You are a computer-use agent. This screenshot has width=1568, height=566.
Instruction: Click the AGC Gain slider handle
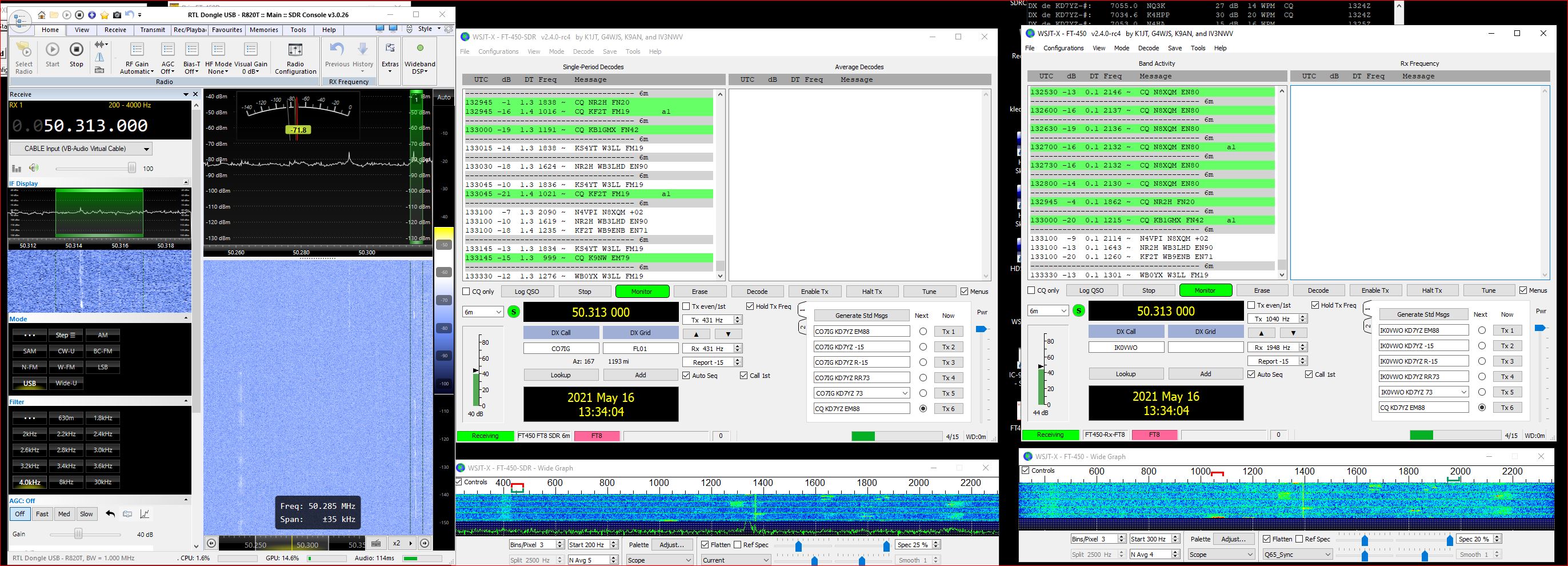coord(78,535)
